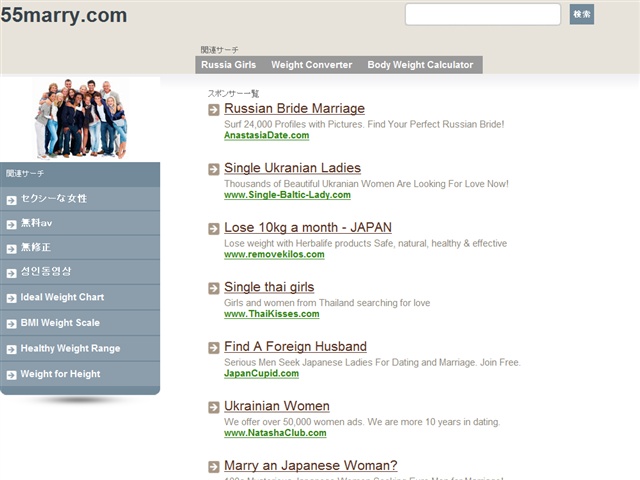
Task: Click the group of people photo
Action: tap(81, 118)
